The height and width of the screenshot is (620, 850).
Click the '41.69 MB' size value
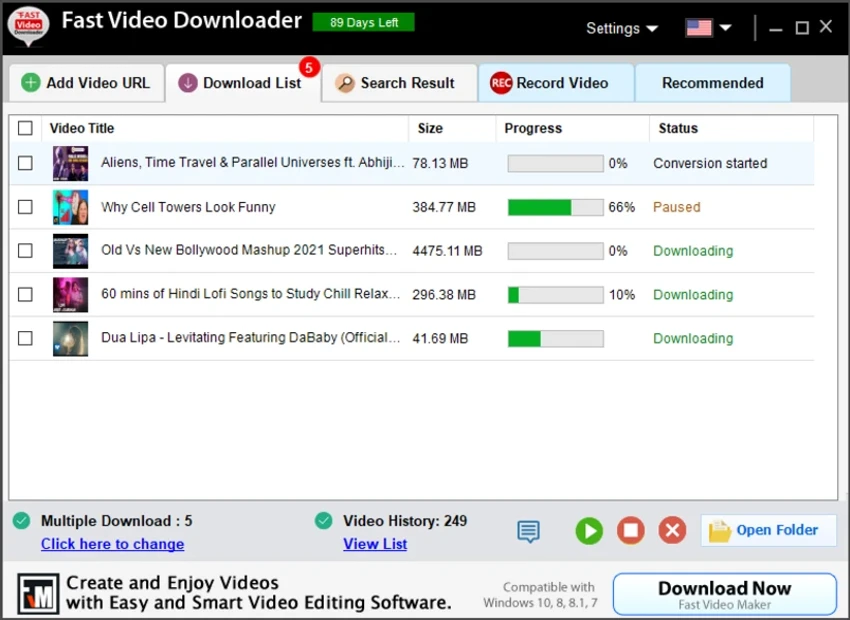point(440,339)
